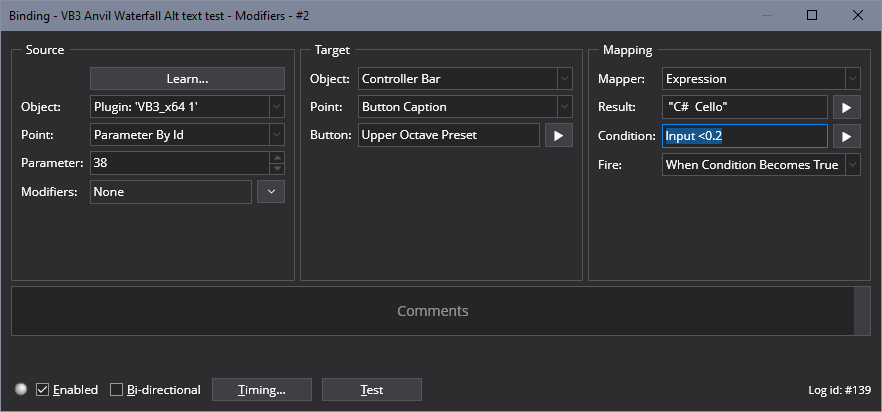Open the Timing... settings button
This screenshot has height=412, width=882.
point(262,389)
